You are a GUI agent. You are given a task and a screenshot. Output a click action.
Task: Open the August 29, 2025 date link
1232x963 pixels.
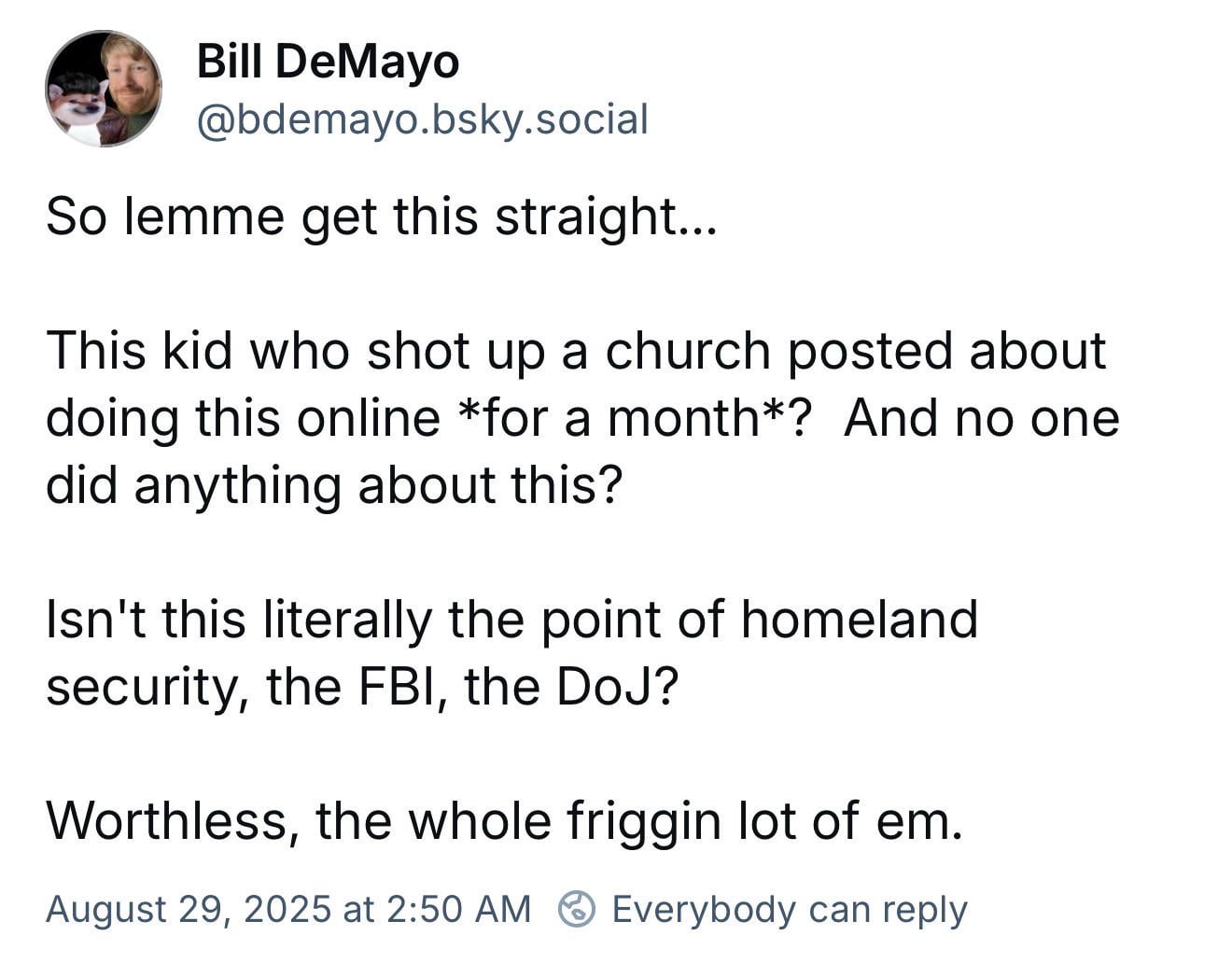188,909
